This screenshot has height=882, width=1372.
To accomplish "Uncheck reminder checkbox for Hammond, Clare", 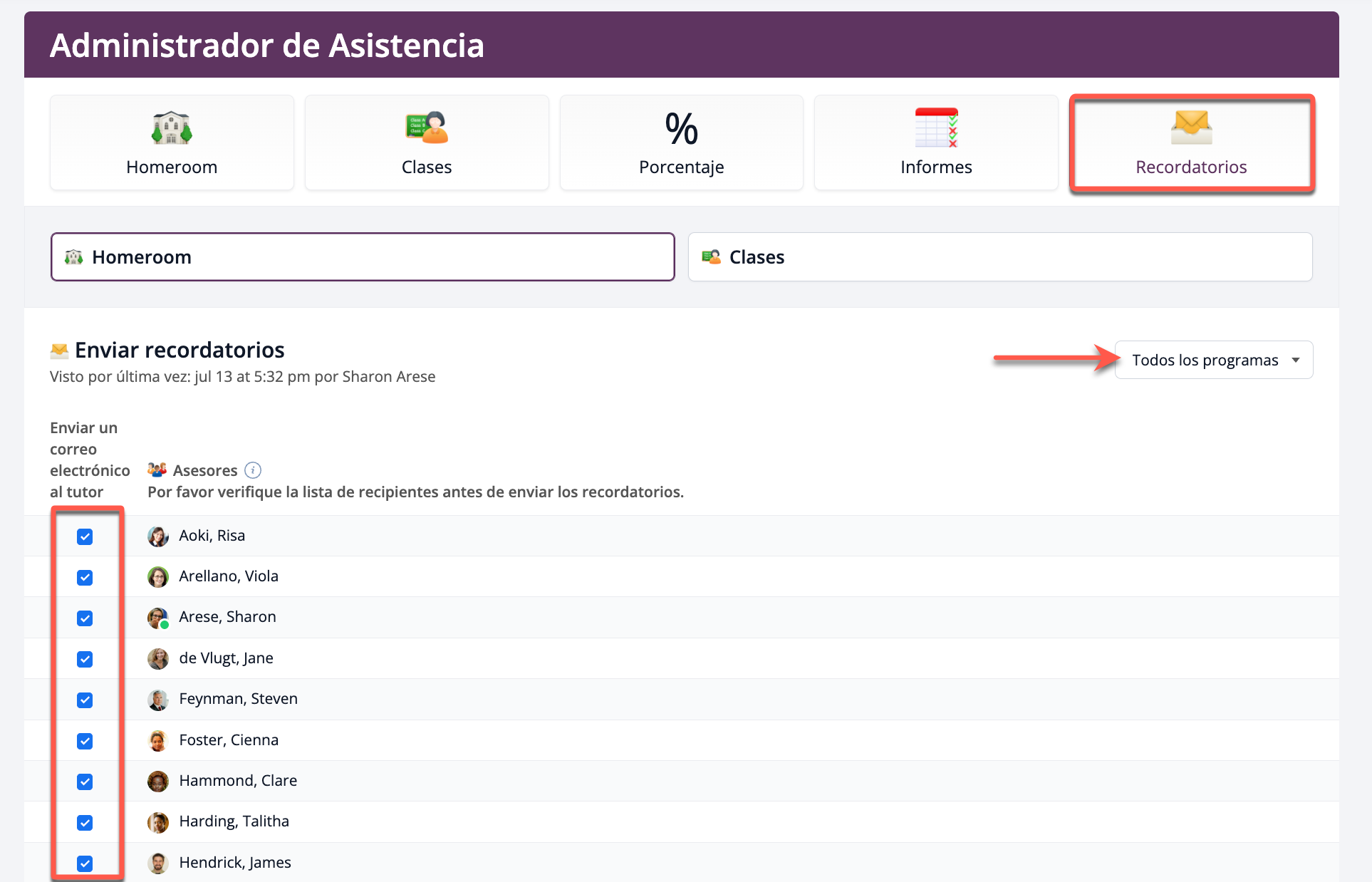I will point(85,782).
